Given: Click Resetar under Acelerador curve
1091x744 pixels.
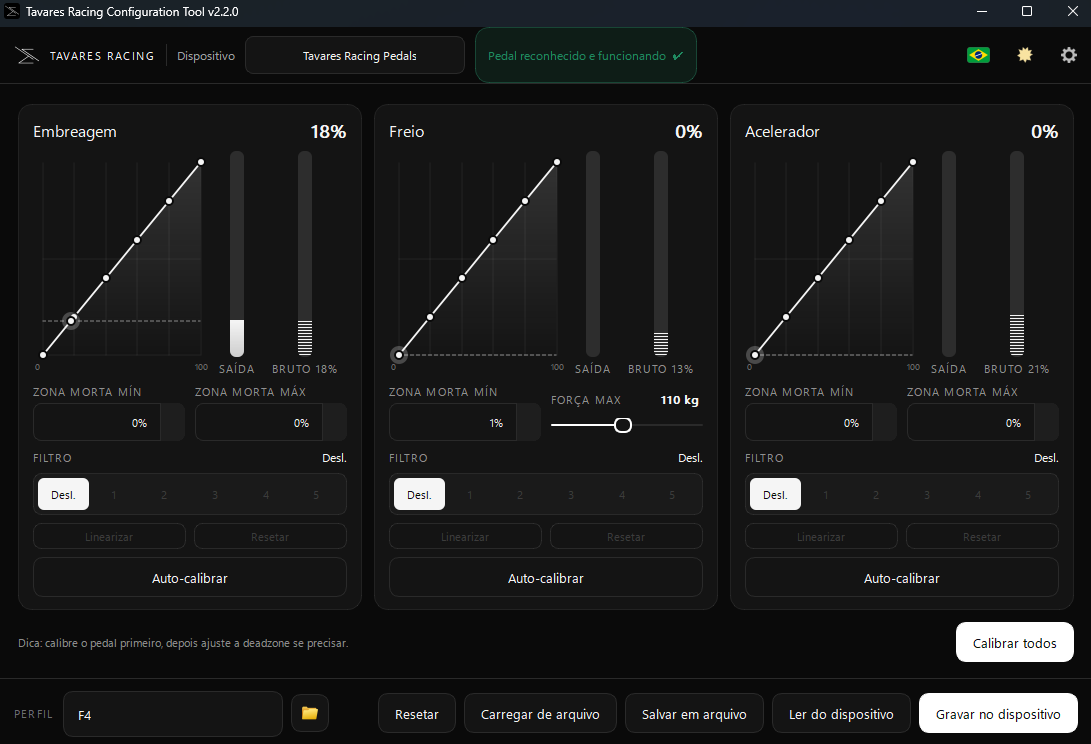Looking at the screenshot, I should pos(982,537).
